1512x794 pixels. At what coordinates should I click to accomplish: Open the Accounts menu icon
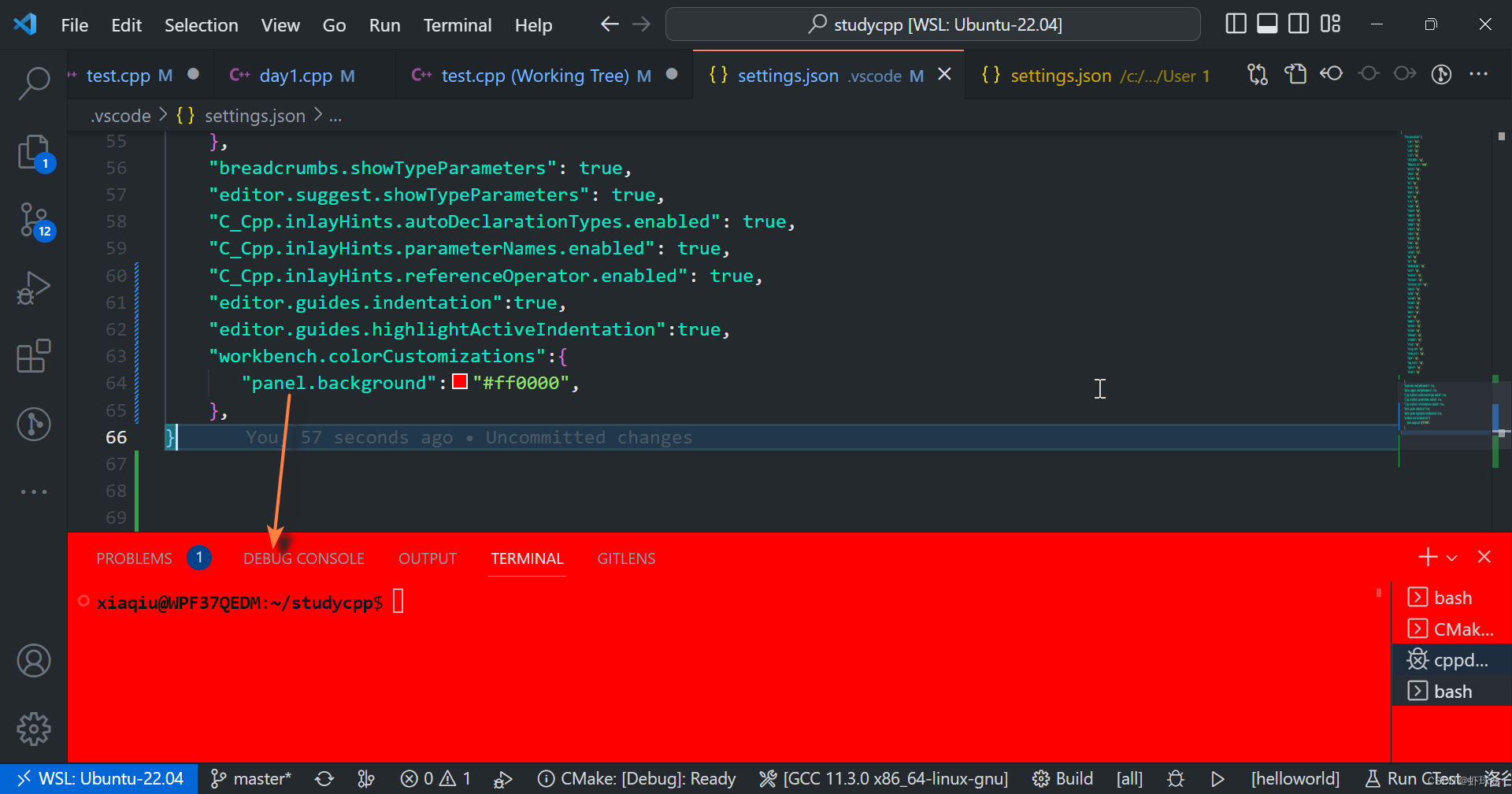(x=34, y=661)
